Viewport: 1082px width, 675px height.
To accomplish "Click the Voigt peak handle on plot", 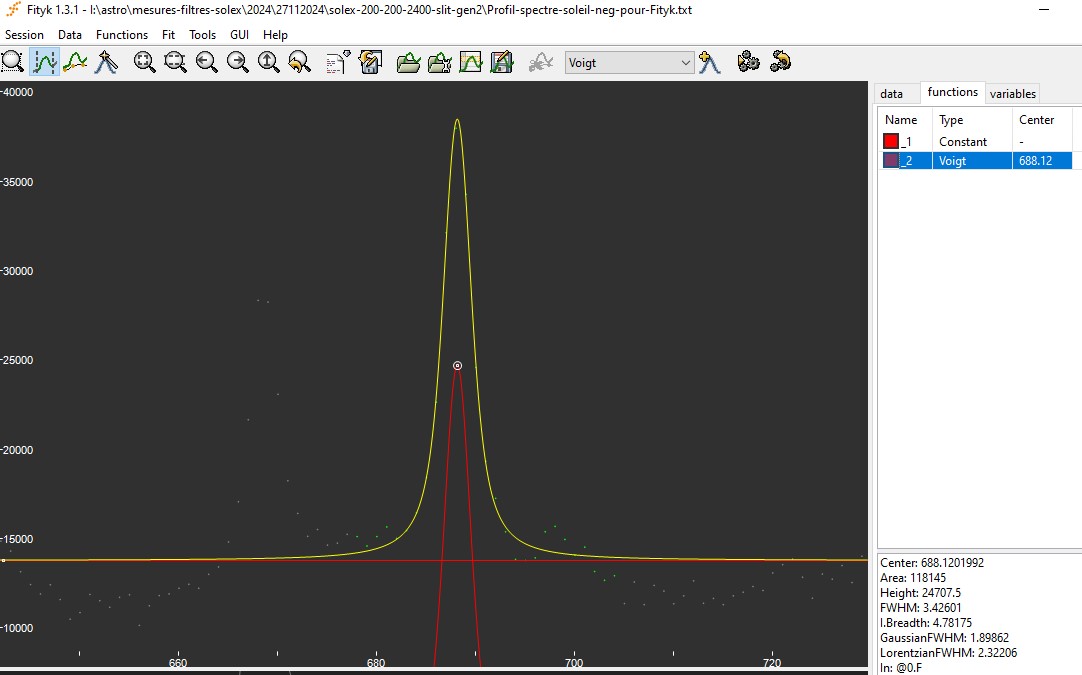I will (x=458, y=366).
